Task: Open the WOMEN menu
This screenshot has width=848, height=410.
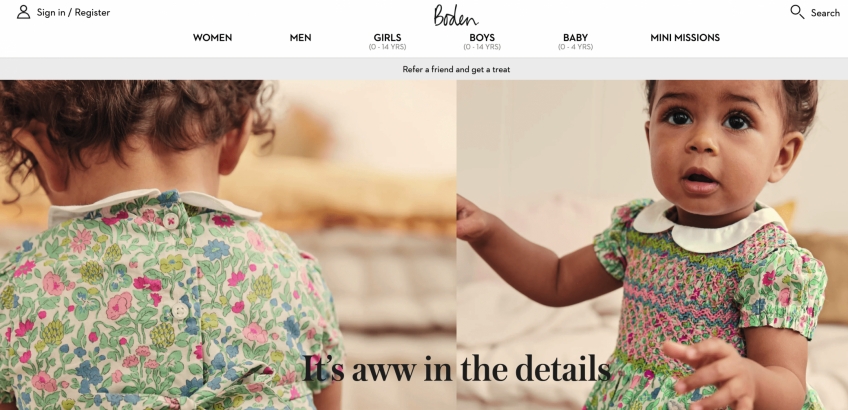Action: 213,38
